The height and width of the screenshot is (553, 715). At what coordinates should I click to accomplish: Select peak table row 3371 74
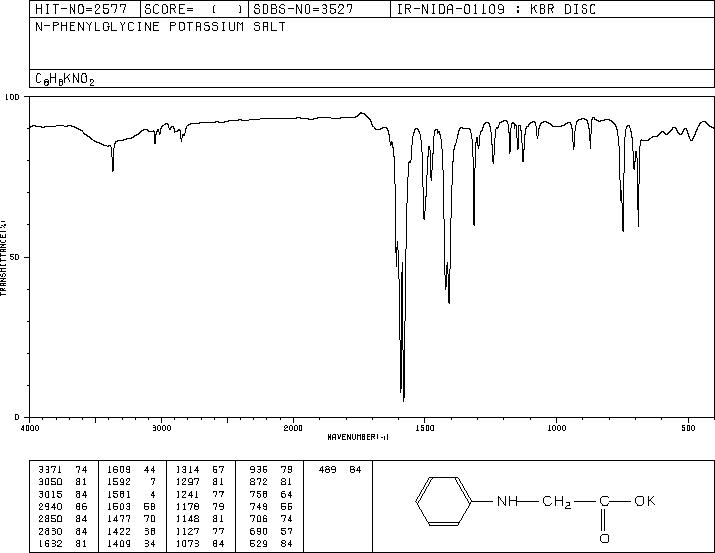tap(62, 470)
